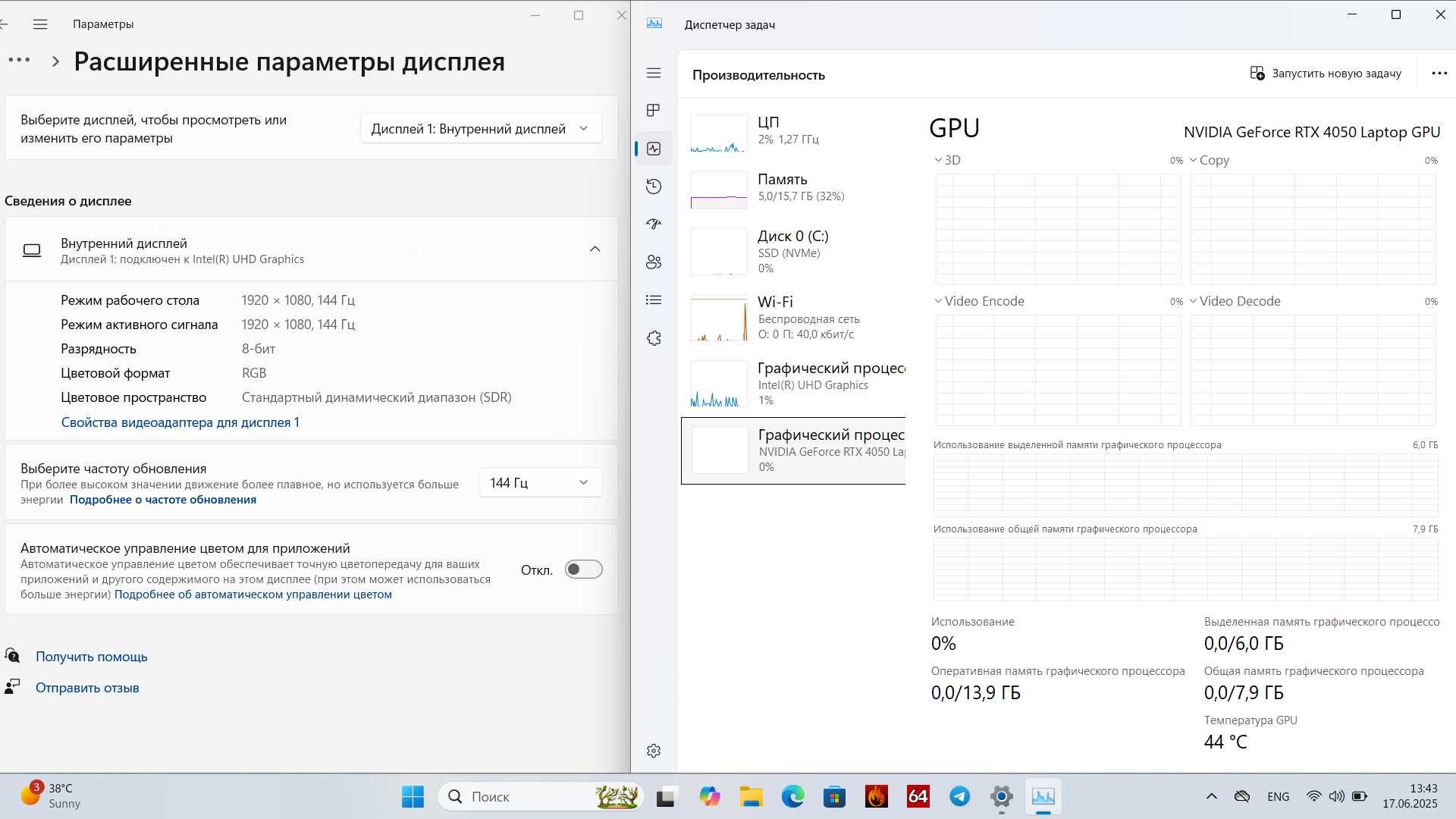Open Microsoft Store from taskbar
1456x819 pixels.
[x=834, y=796]
